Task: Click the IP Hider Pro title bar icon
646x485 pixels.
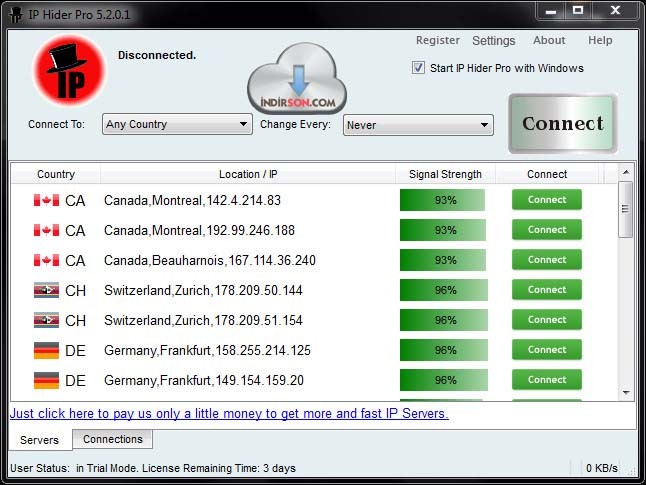Action: [x=16, y=15]
